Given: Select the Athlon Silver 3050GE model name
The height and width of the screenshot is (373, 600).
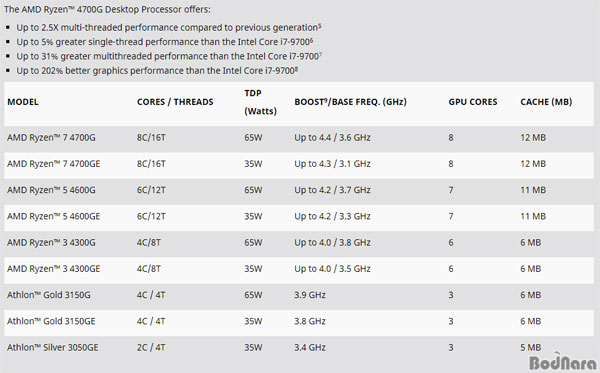Looking at the screenshot, I should pos(52,347).
